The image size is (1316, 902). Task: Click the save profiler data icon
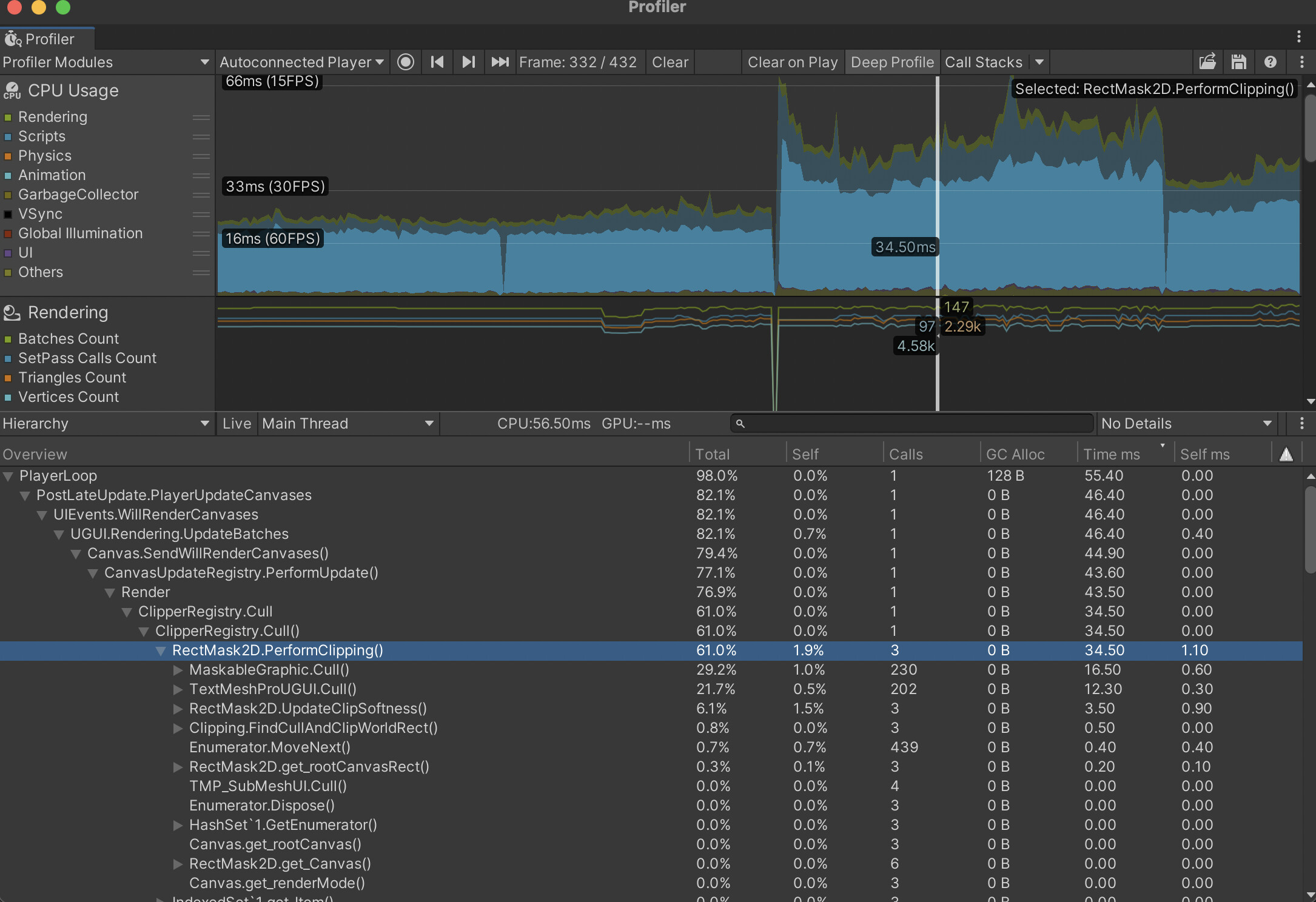click(1238, 62)
